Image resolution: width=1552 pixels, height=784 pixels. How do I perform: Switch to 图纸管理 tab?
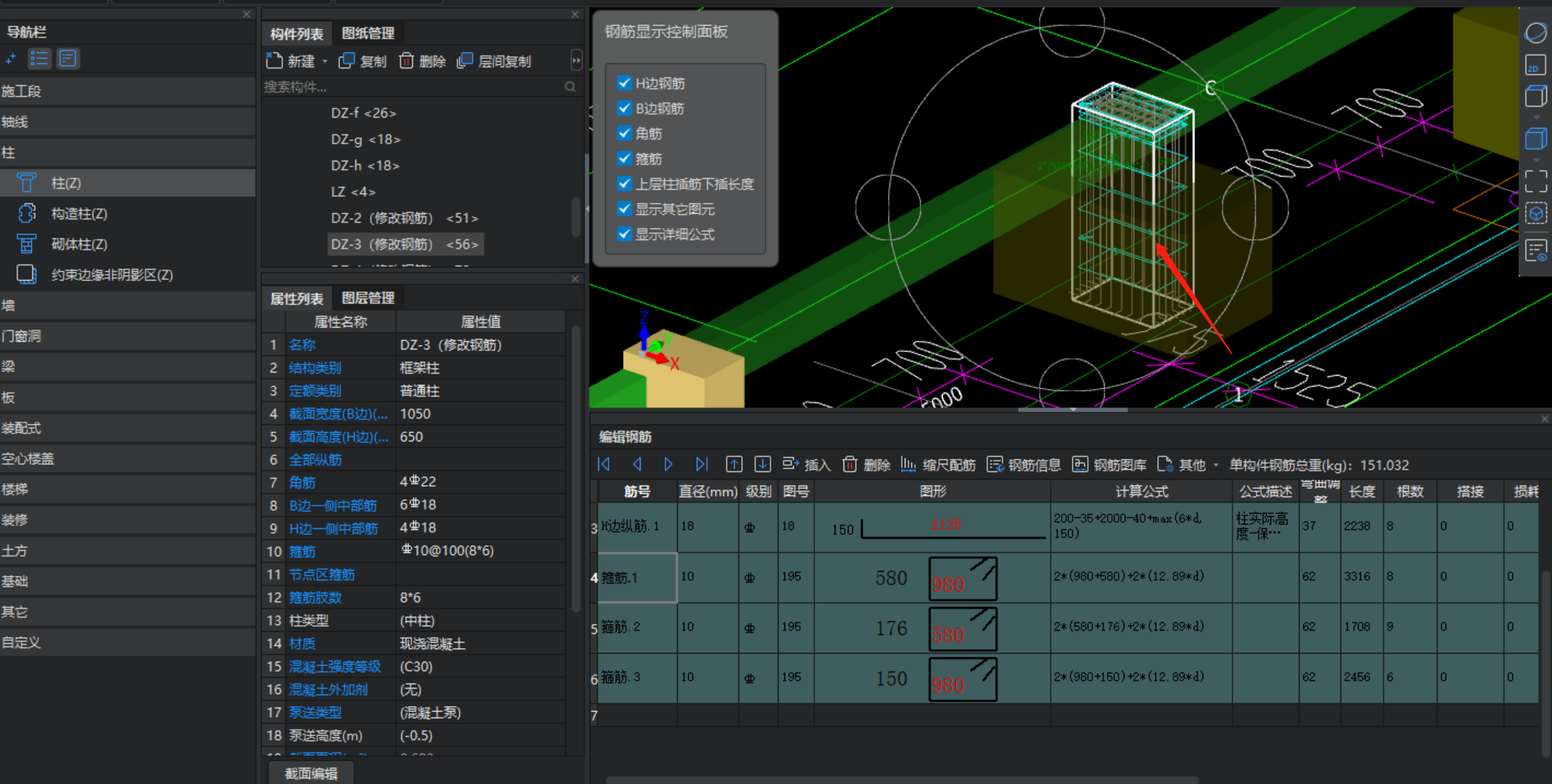point(368,34)
